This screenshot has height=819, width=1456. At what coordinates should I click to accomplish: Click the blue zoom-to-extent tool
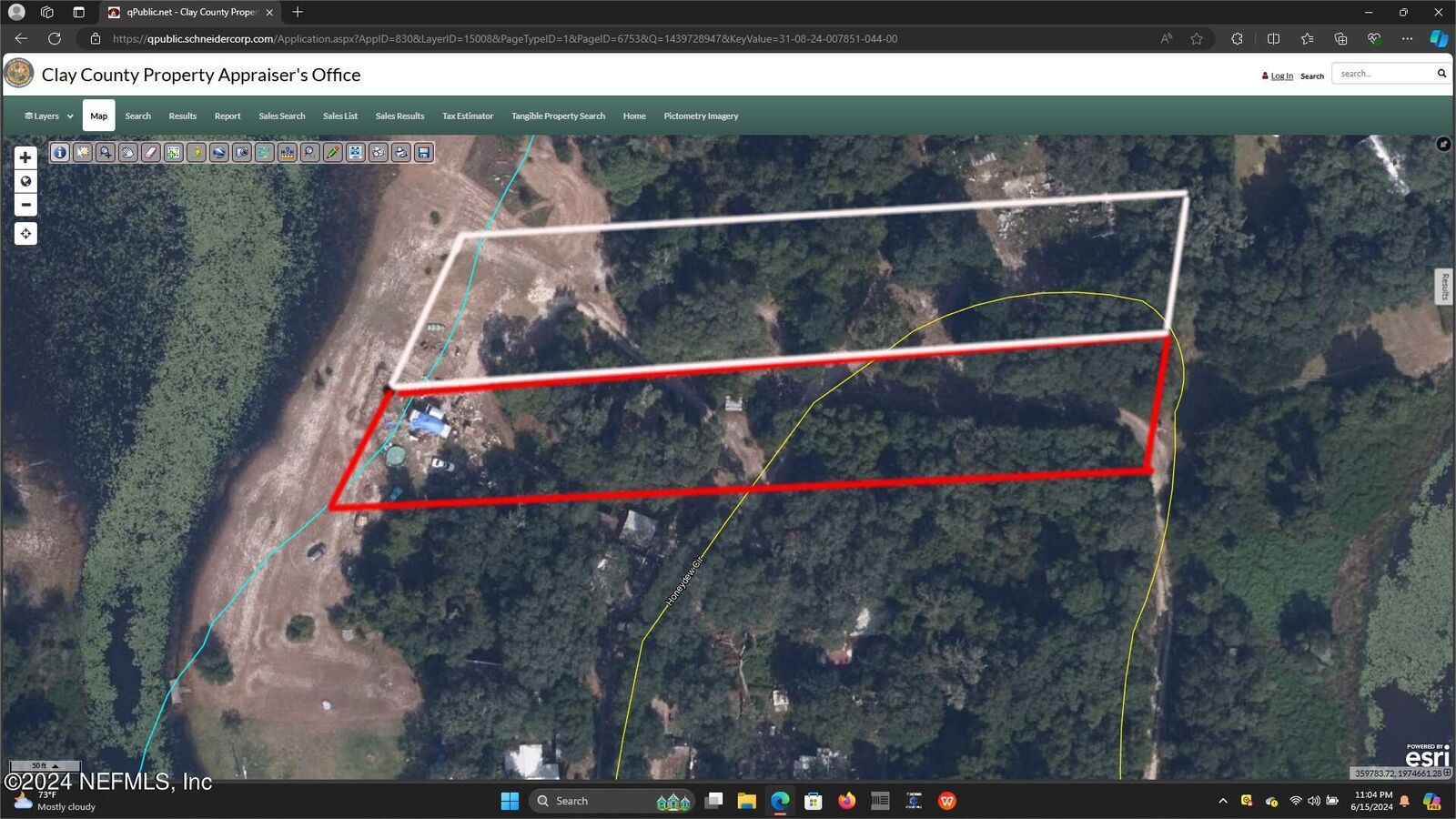point(356,153)
